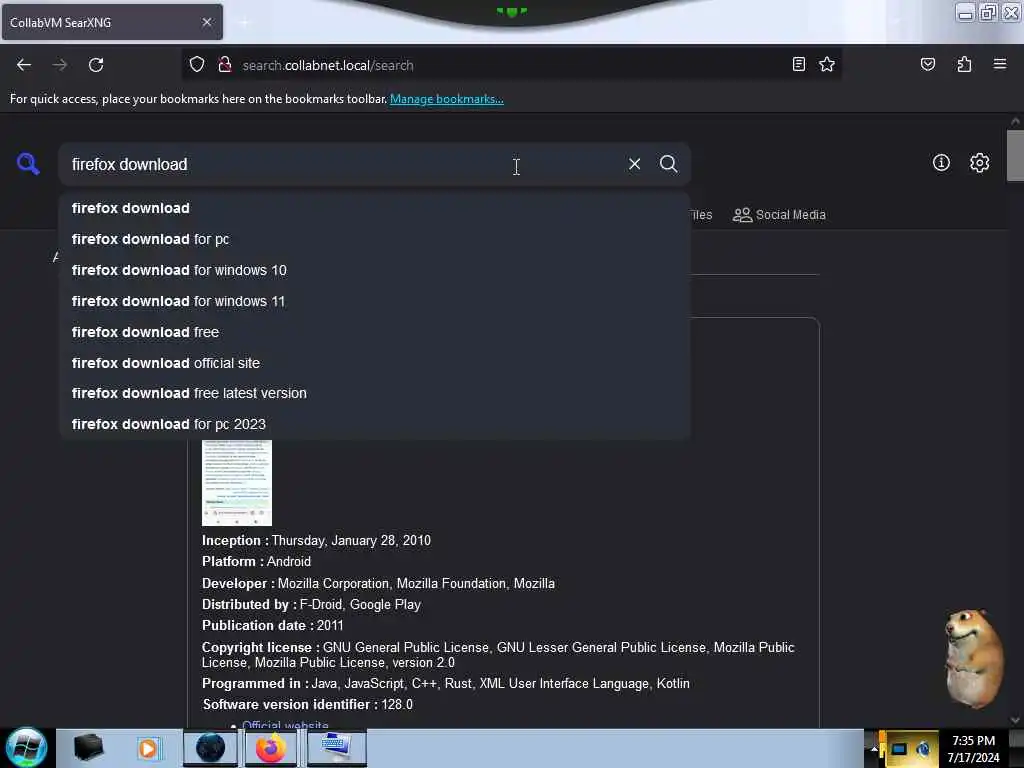The image size is (1024, 768).
Task: Click the "Programmed in" languages line
Action: 445,684
